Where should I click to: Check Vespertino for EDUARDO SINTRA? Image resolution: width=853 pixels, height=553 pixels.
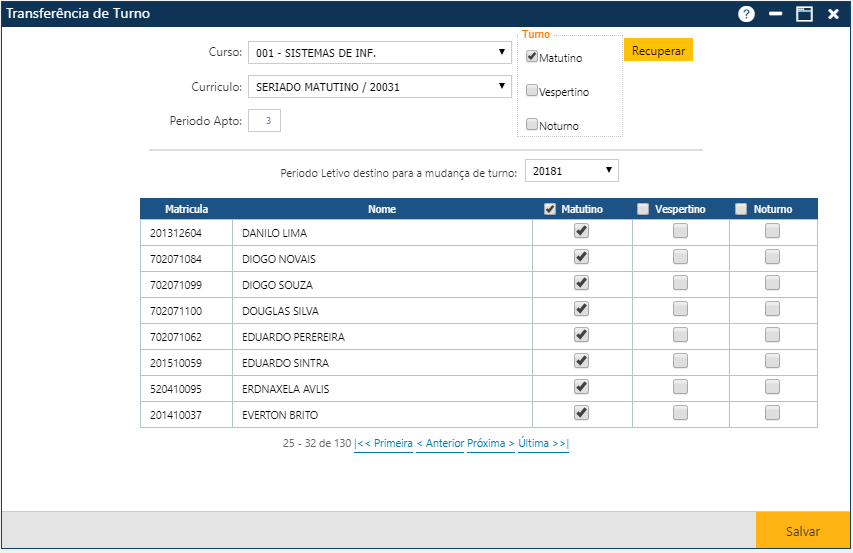680,361
